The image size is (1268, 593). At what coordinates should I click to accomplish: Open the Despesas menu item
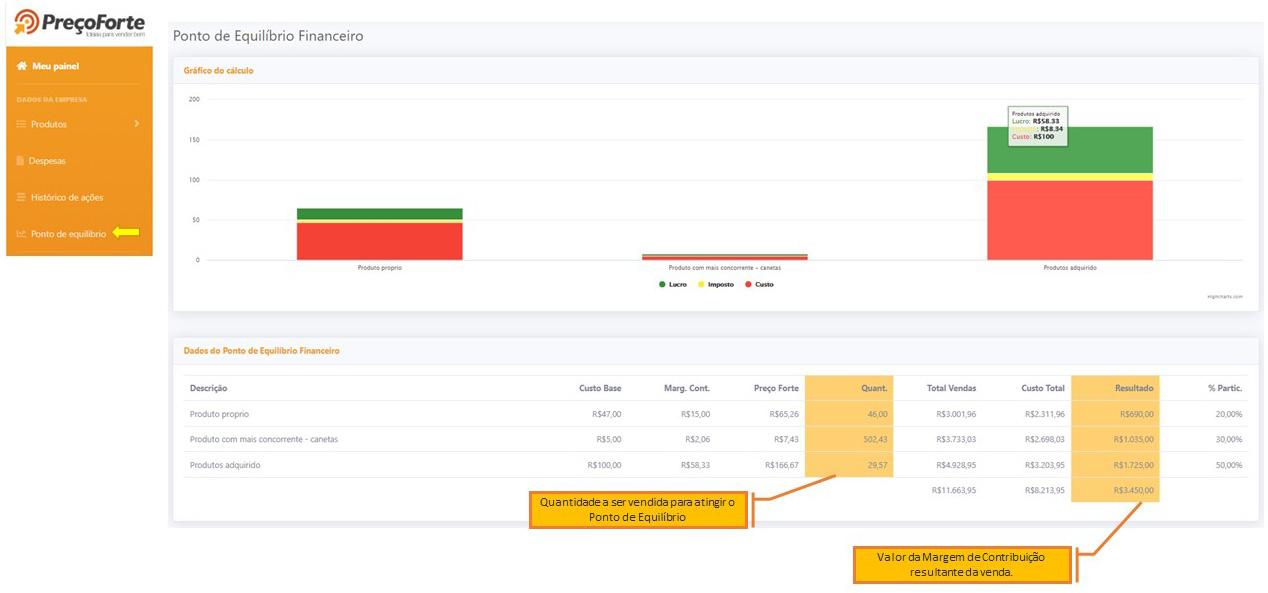(x=47, y=161)
